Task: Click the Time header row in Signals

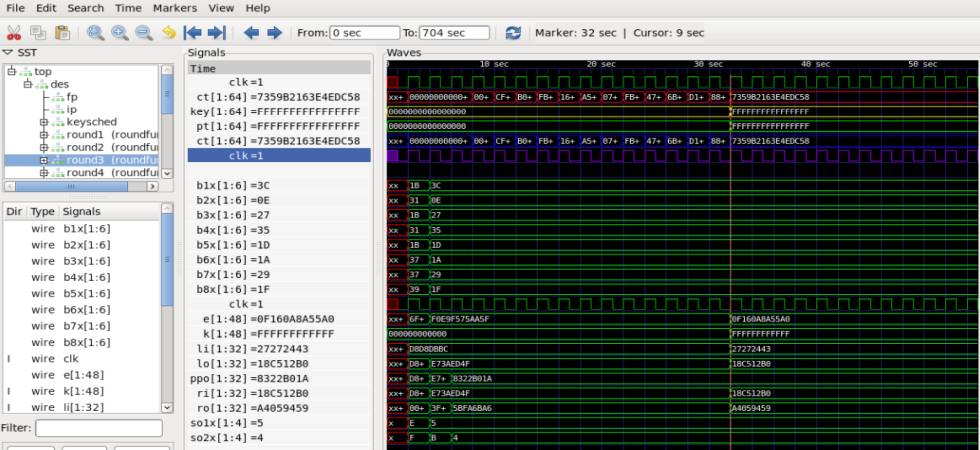Action: pyautogui.click(x=279, y=69)
